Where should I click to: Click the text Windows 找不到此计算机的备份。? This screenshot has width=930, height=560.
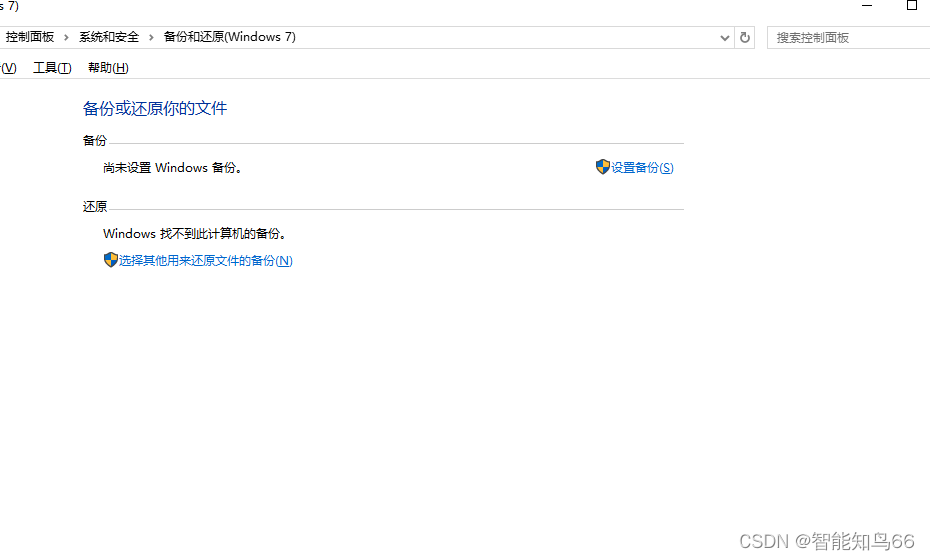pos(195,234)
